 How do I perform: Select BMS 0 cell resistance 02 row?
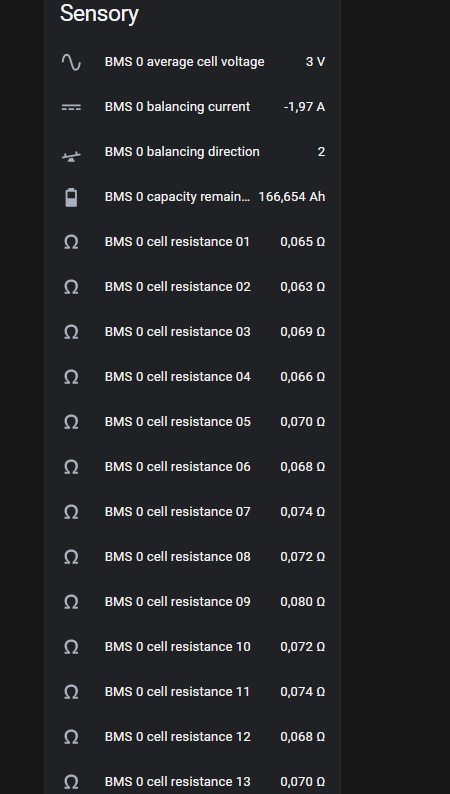[x=192, y=287]
